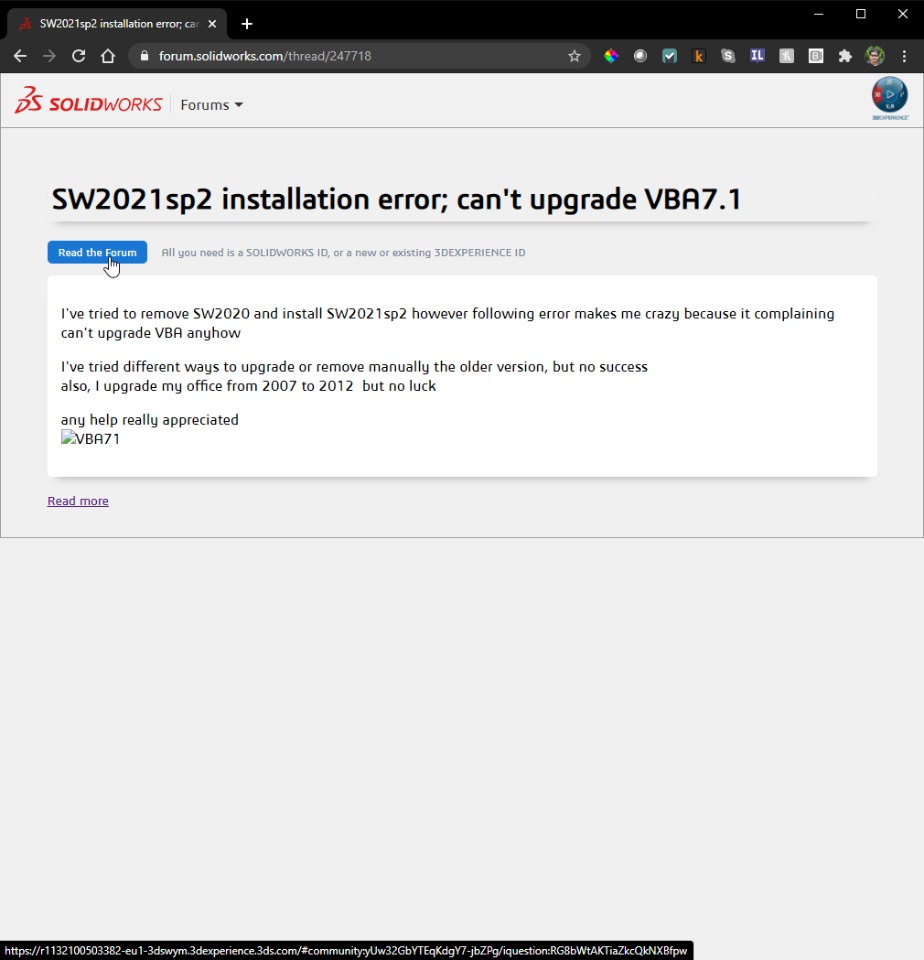The image size is (924, 960).
Task: Open the Chrome three-dot menu
Action: click(904, 56)
